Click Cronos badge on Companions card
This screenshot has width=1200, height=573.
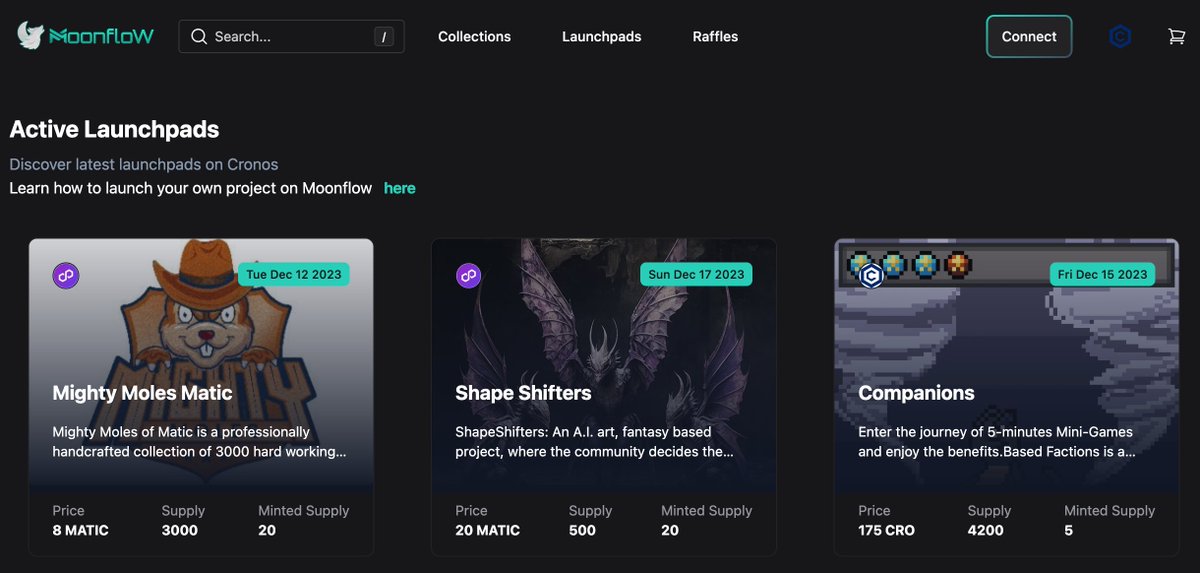(x=870, y=275)
